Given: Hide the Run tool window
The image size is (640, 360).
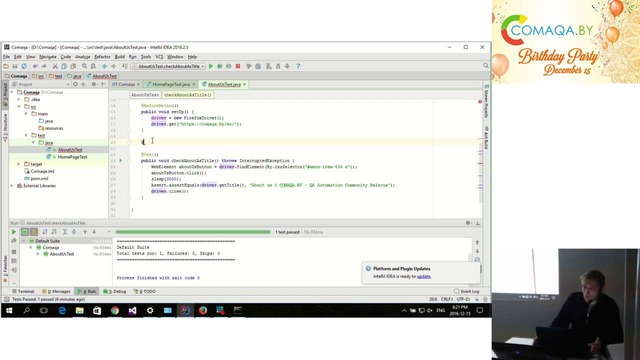Looking at the screenshot, I should coord(478,223).
